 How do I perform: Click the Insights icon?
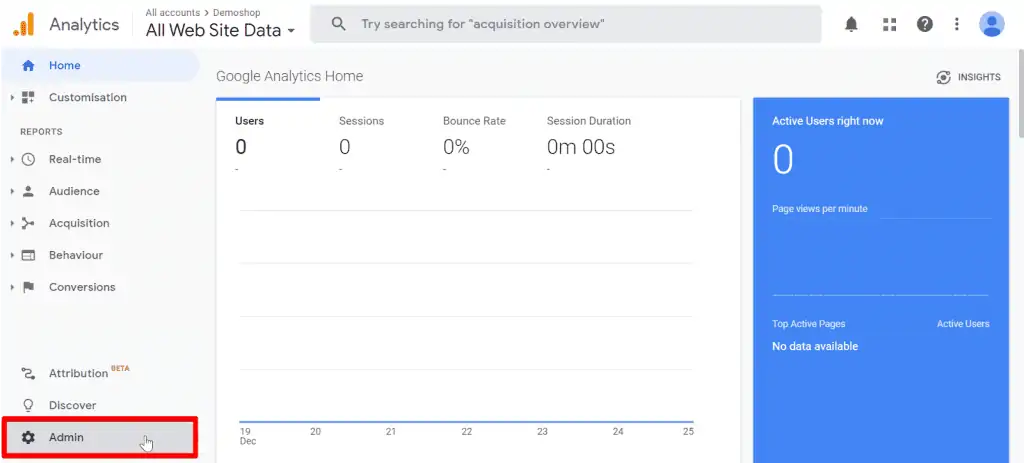click(x=943, y=77)
